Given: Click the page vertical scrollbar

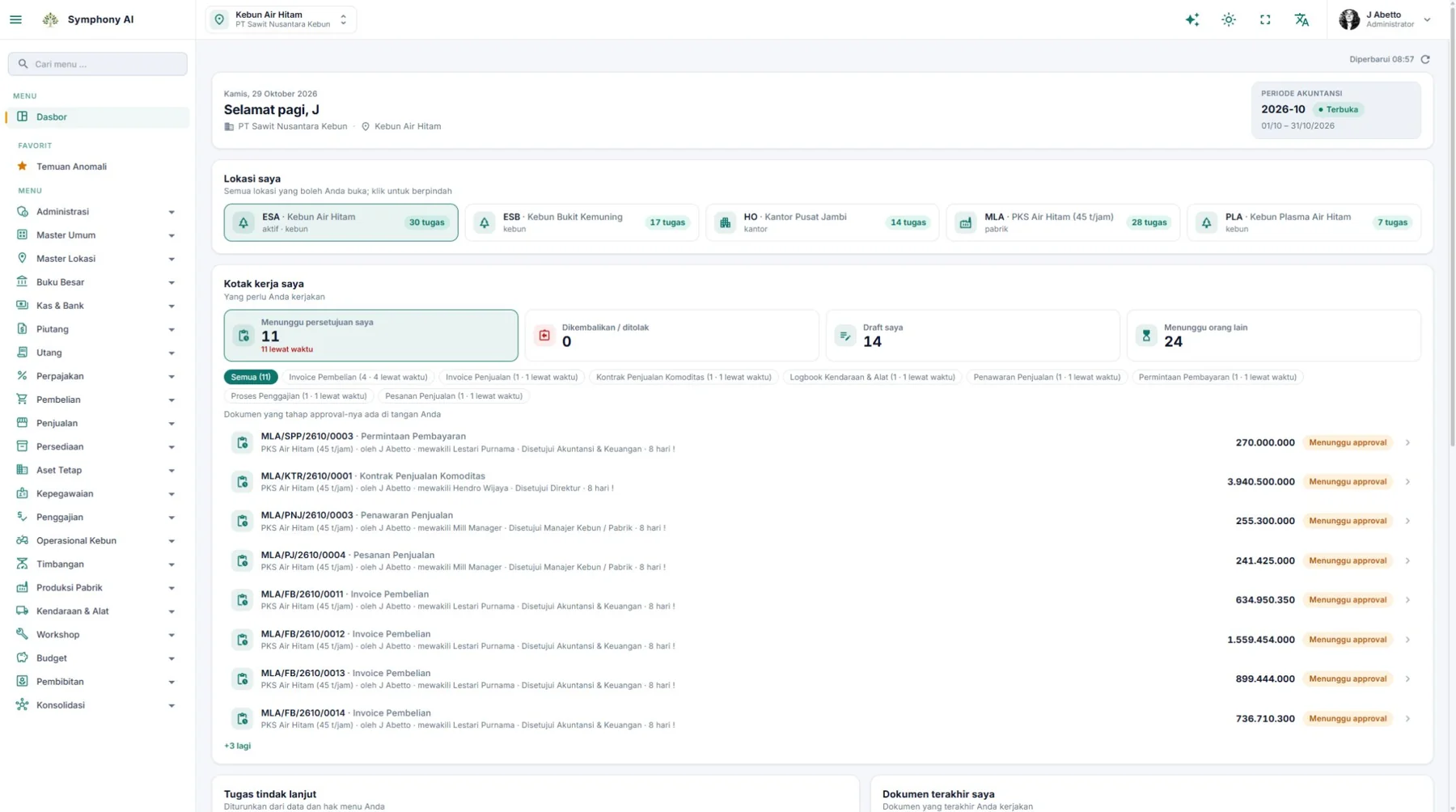Looking at the screenshot, I should [x=1452, y=226].
